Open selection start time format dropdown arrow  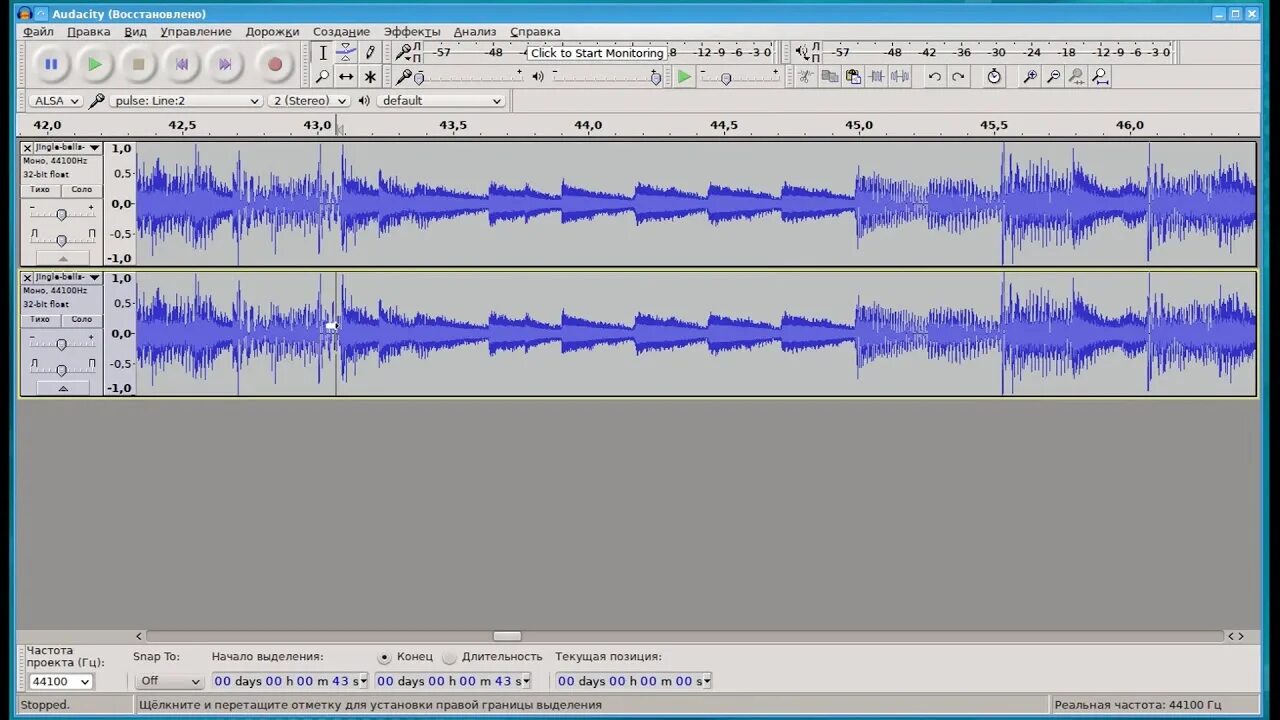pos(363,681)
